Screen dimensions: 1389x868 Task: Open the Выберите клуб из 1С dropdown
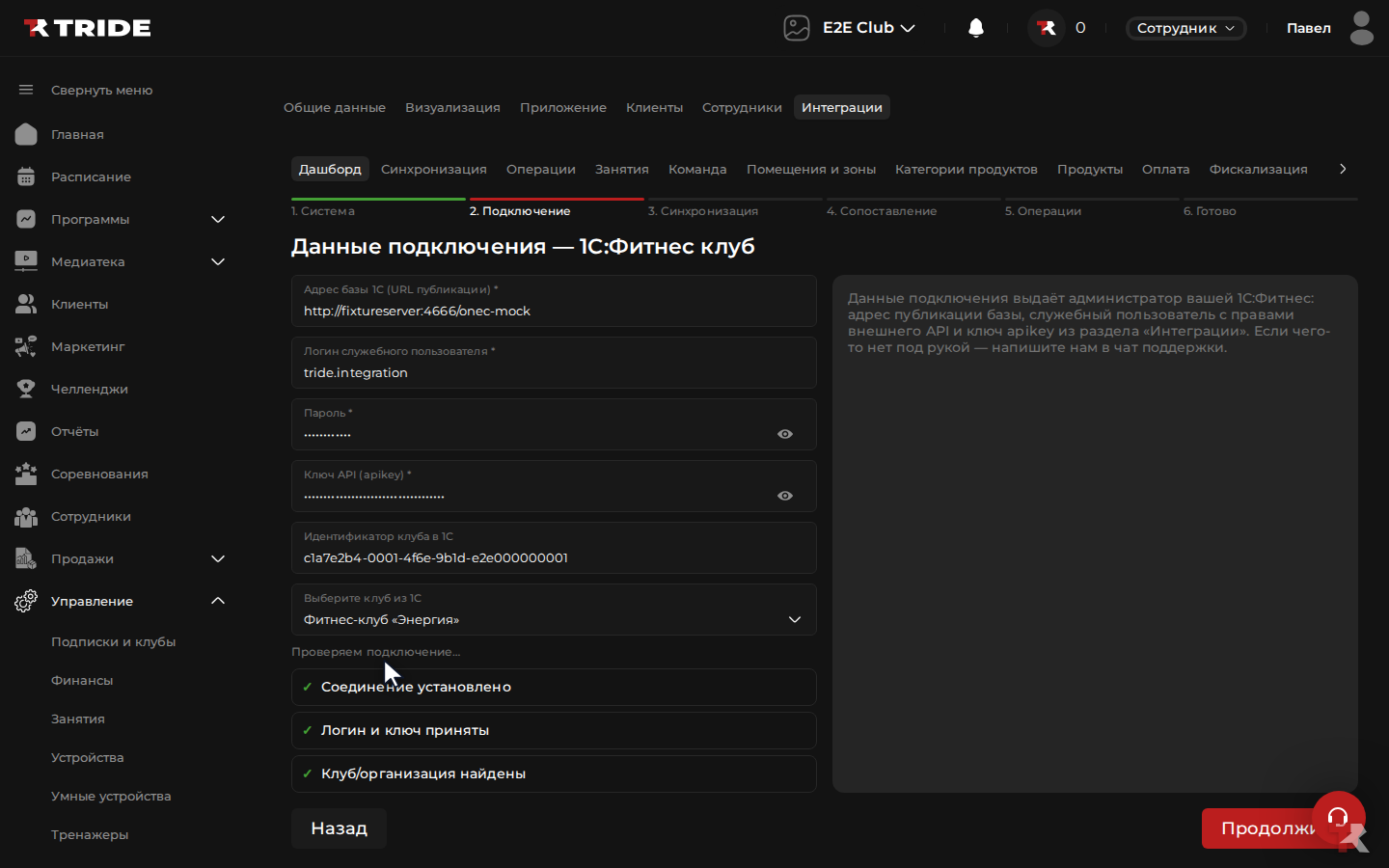tap(554, 610)
